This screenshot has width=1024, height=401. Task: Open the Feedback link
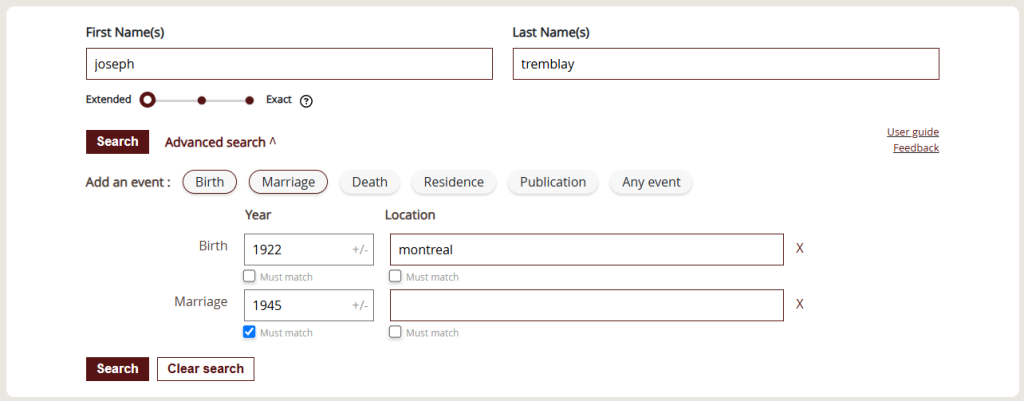[916, 148]
